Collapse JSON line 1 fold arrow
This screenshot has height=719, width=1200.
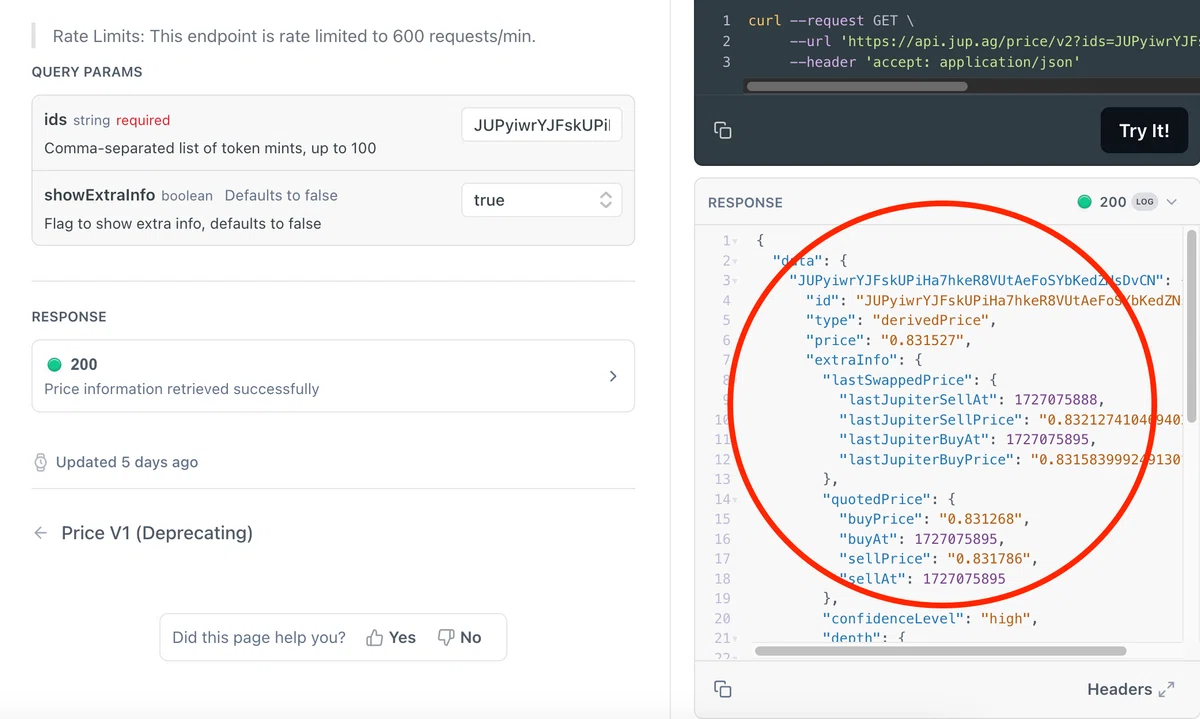(735, 241)
